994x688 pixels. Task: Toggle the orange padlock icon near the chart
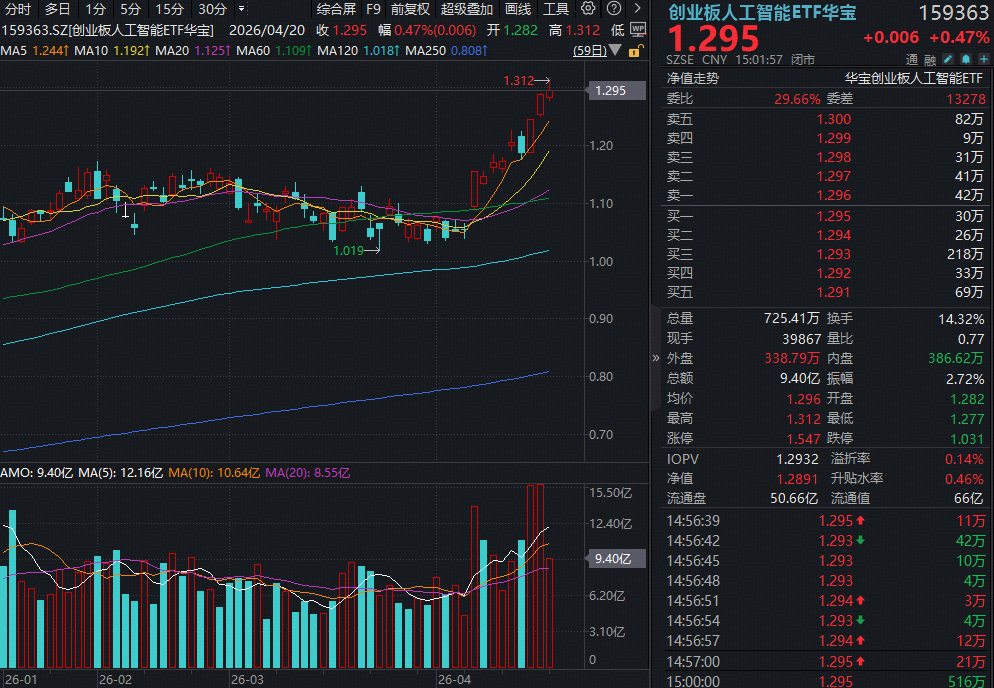pyautogui.click(x=634, y=52)
